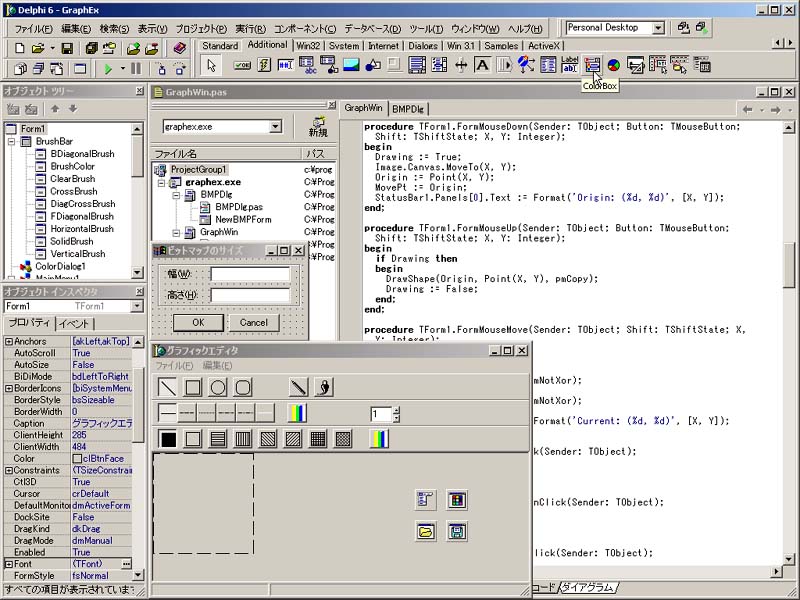Click the open dialog folder component icon
The image size is (800, 600).
tap(426, 531)
